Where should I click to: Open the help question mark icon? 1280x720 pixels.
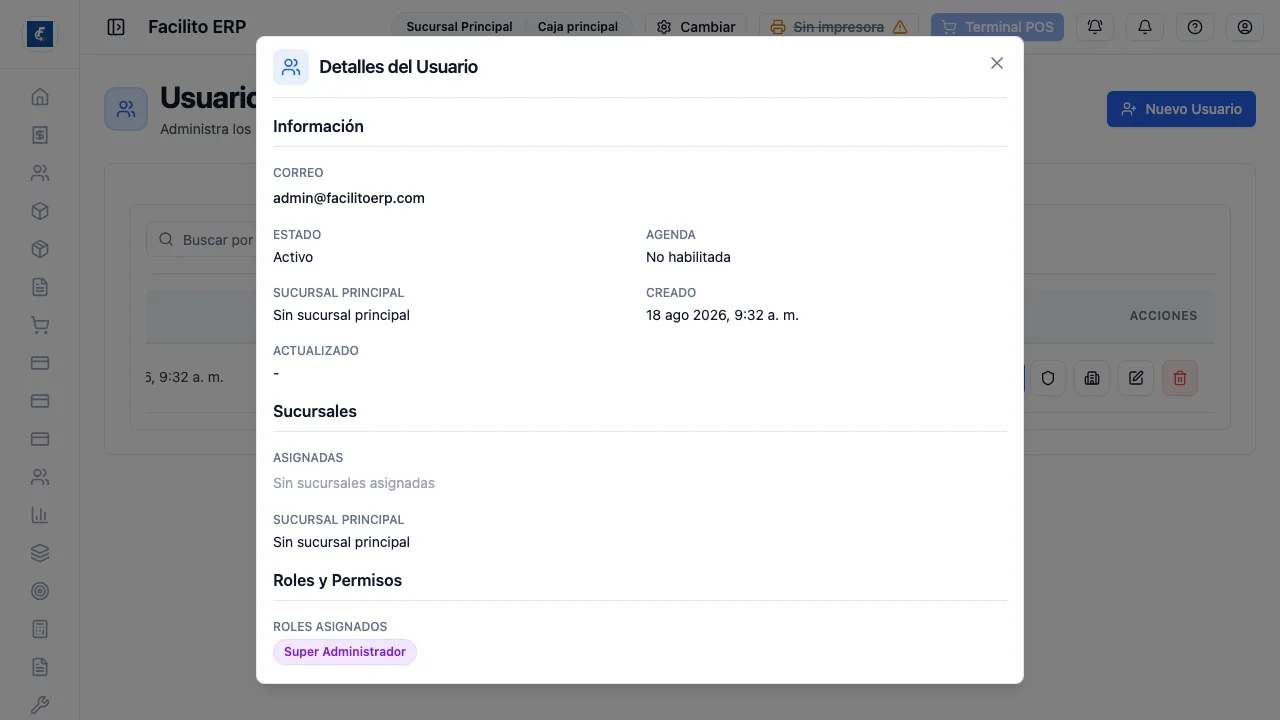click(x=1195, y=27)
